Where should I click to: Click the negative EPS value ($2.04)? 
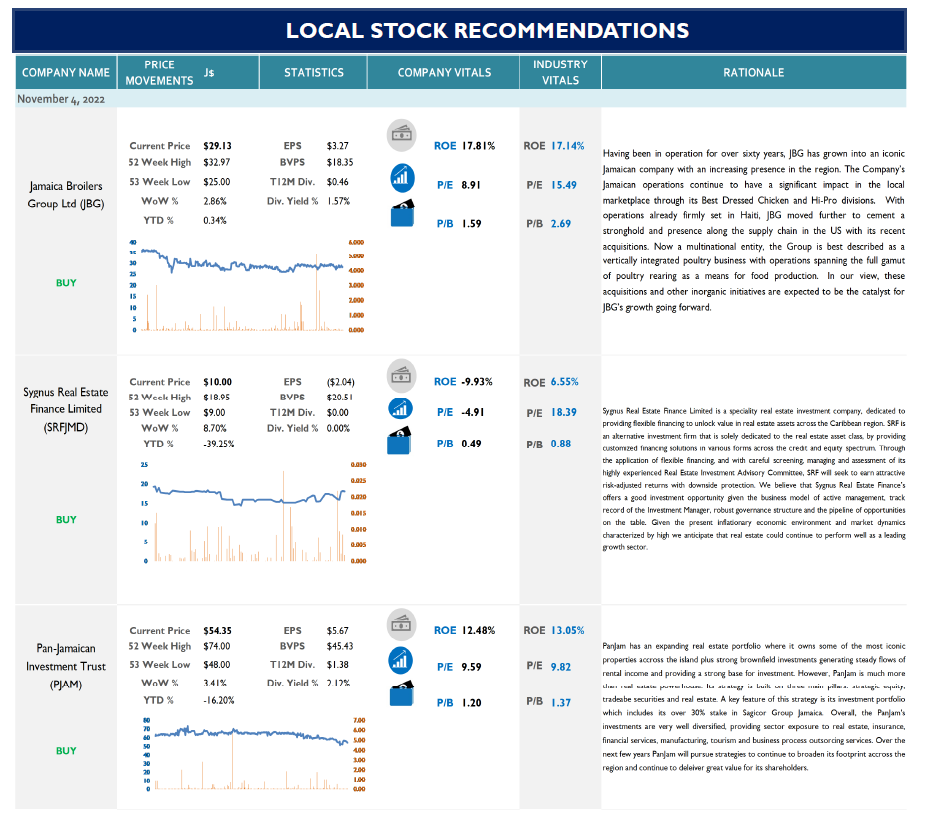click(341, 382)
